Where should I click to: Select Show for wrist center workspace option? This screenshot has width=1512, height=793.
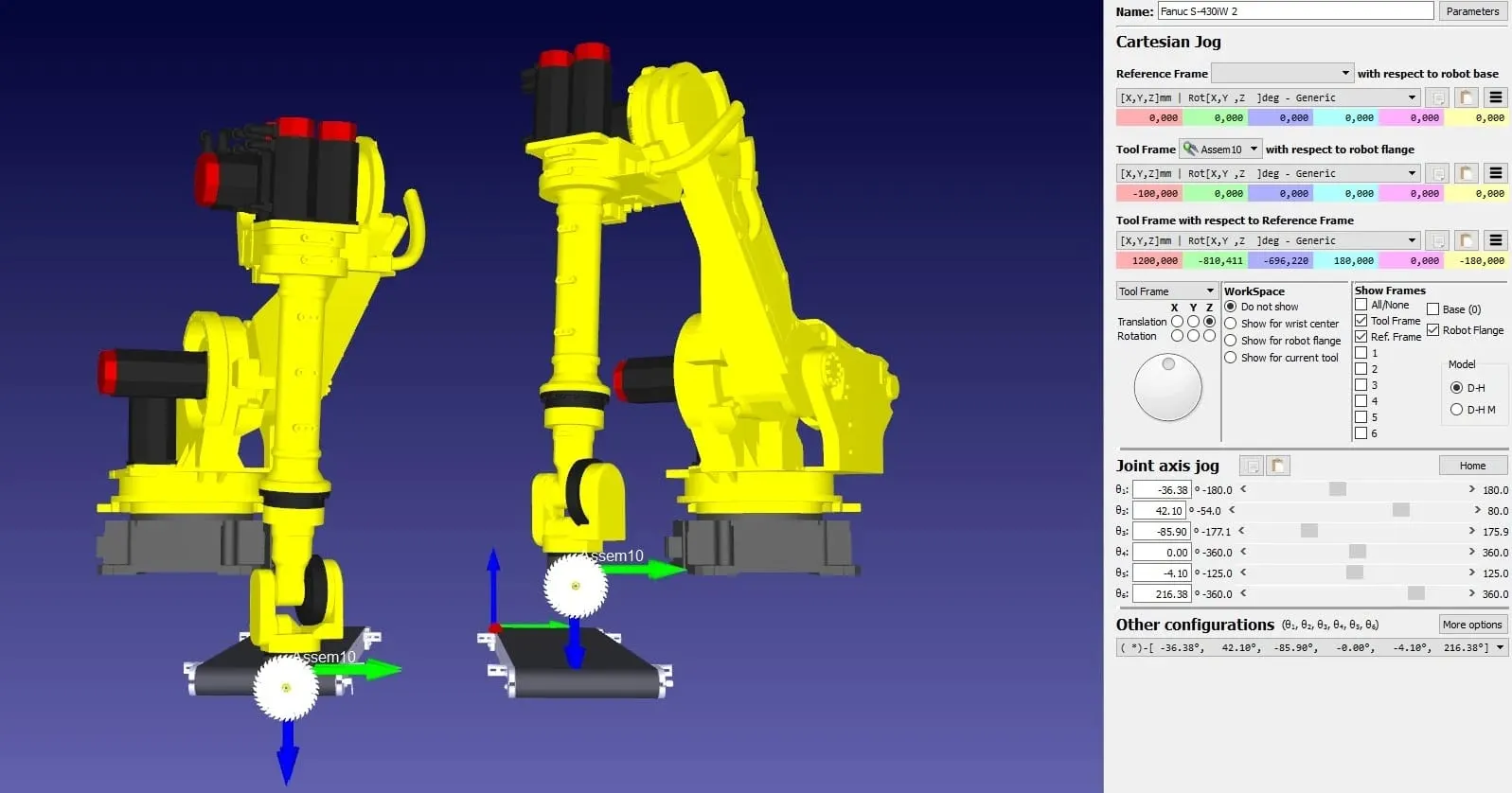(1231, 324)
